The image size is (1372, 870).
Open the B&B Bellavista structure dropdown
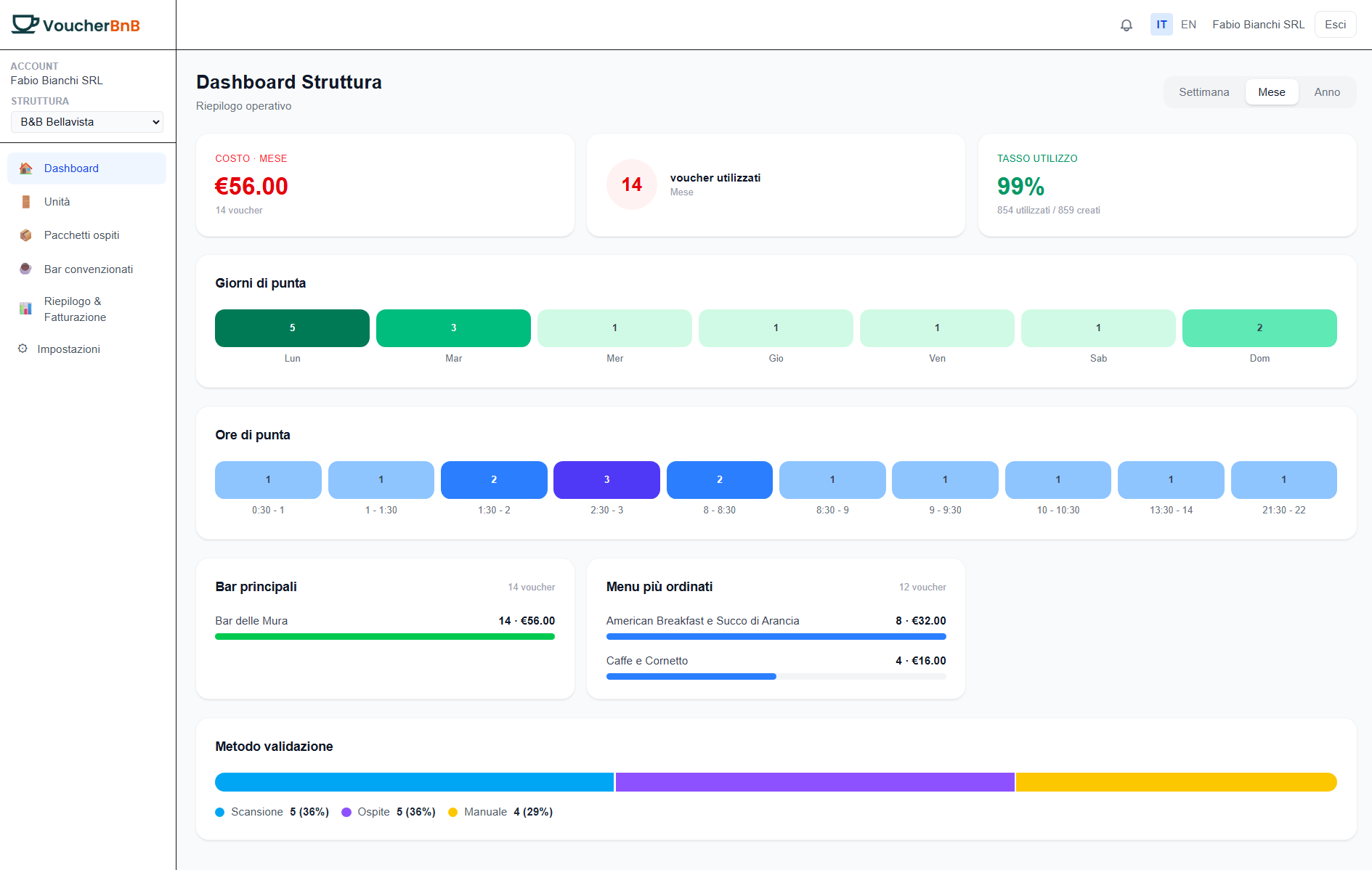87,122
